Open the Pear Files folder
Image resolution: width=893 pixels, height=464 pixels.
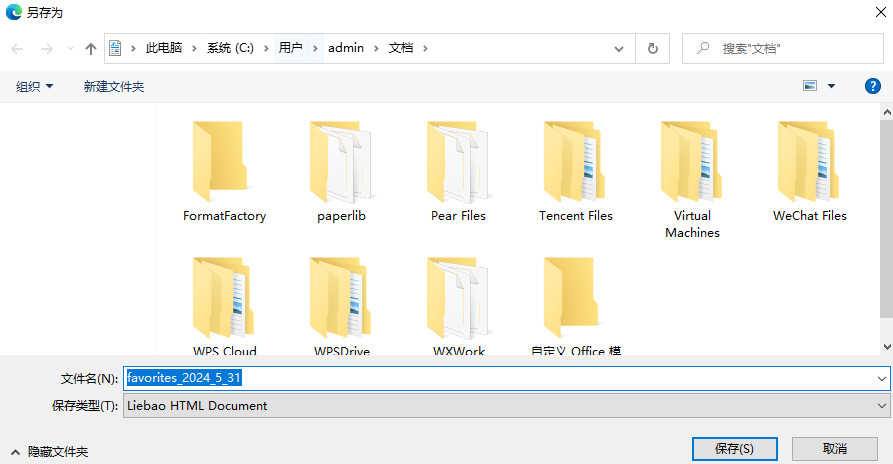click(x=458, y=171)
